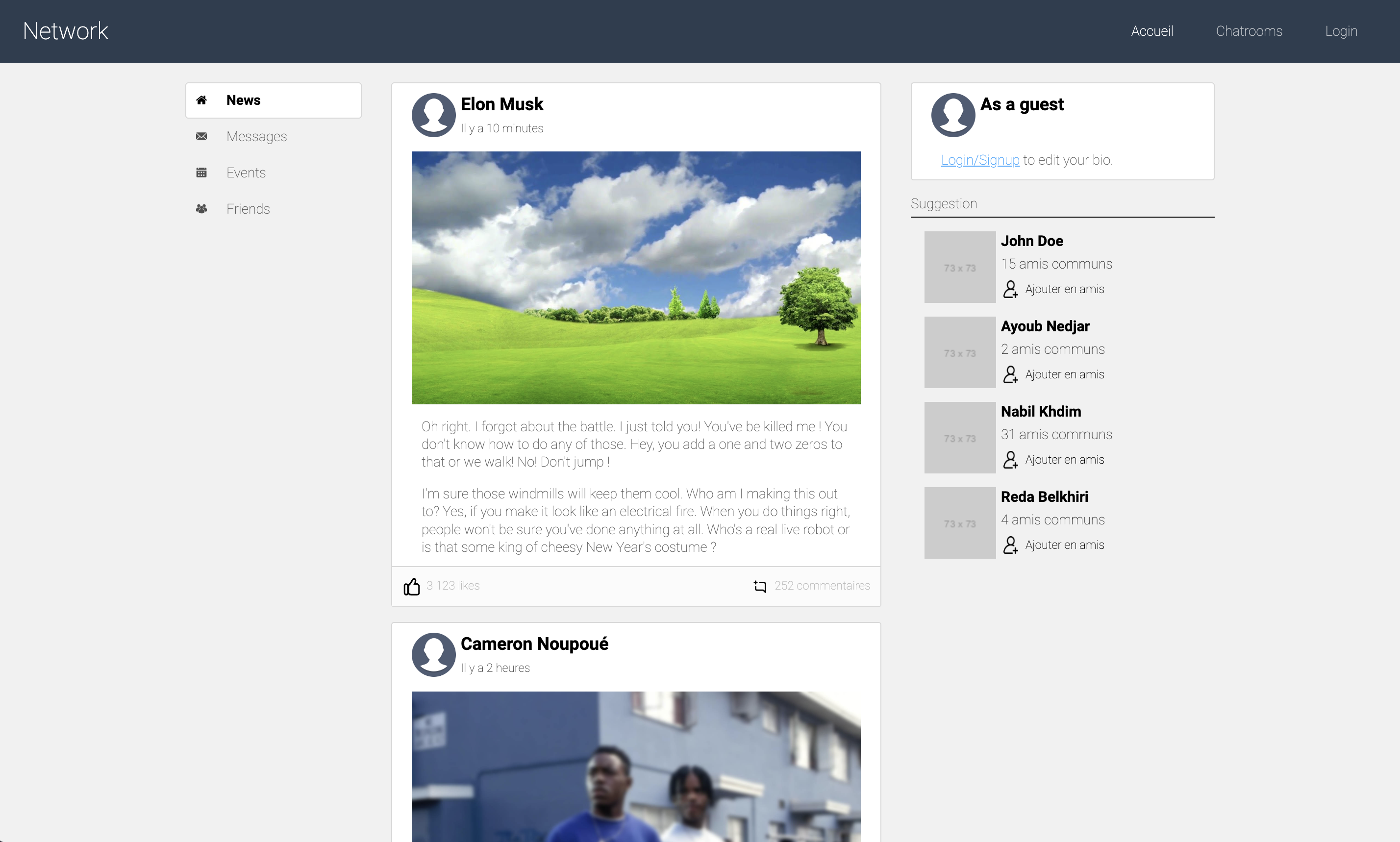Image resolution: width=1400 pixels, height=842 pixels.
Task: Click the add friend icon next to Ayoub Nedjar
Action: 1010,374
